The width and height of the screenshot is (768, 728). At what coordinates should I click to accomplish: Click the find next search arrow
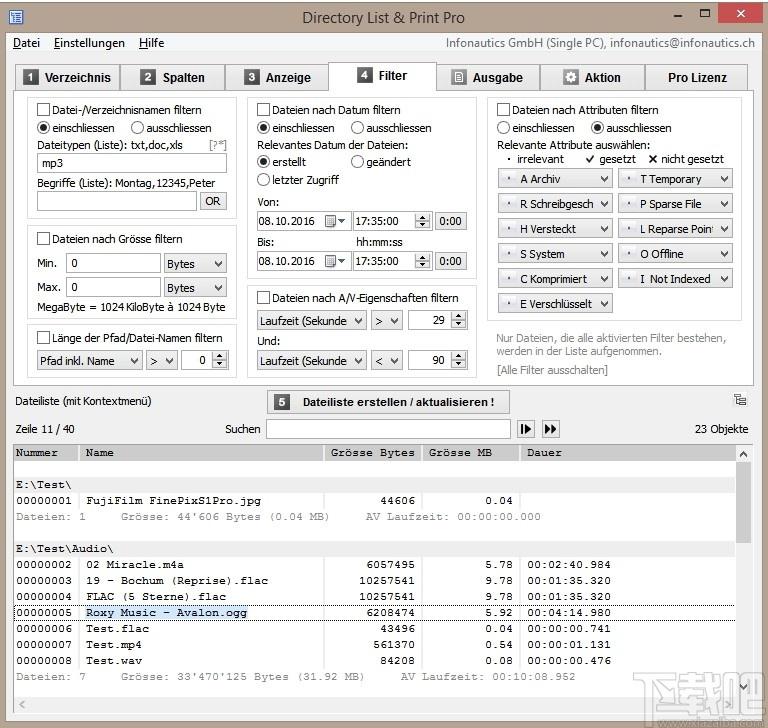coord(526,429)
